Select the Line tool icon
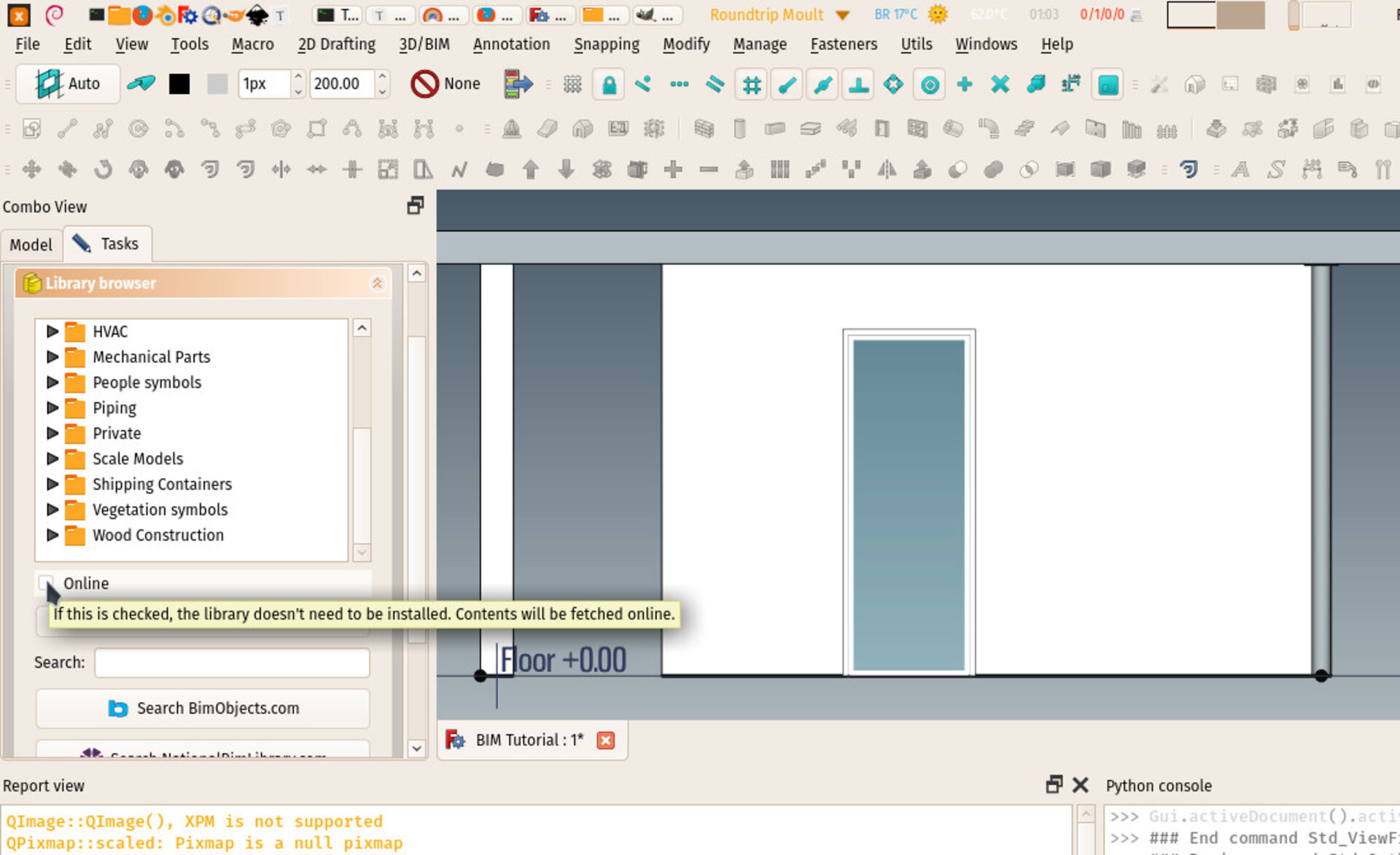This screenshot has height=855, width=1400. pos(67,129)
